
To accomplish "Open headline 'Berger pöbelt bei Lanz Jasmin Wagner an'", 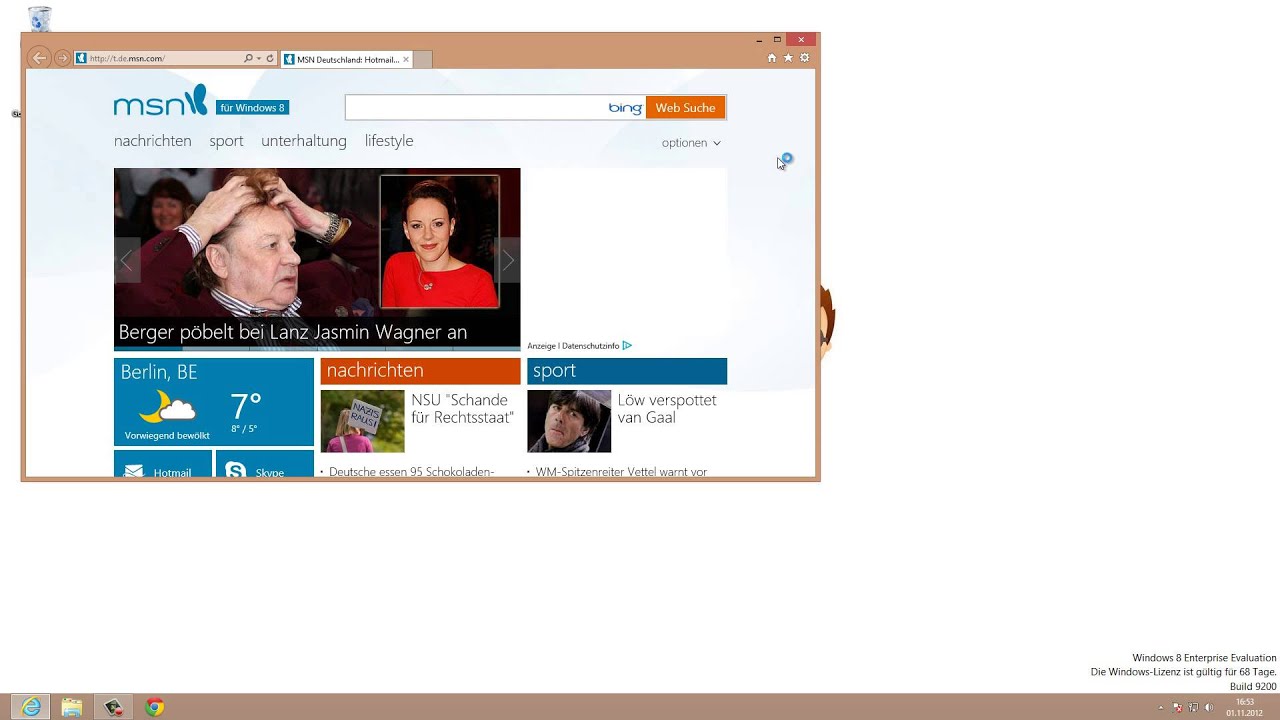I will point(293,332).
